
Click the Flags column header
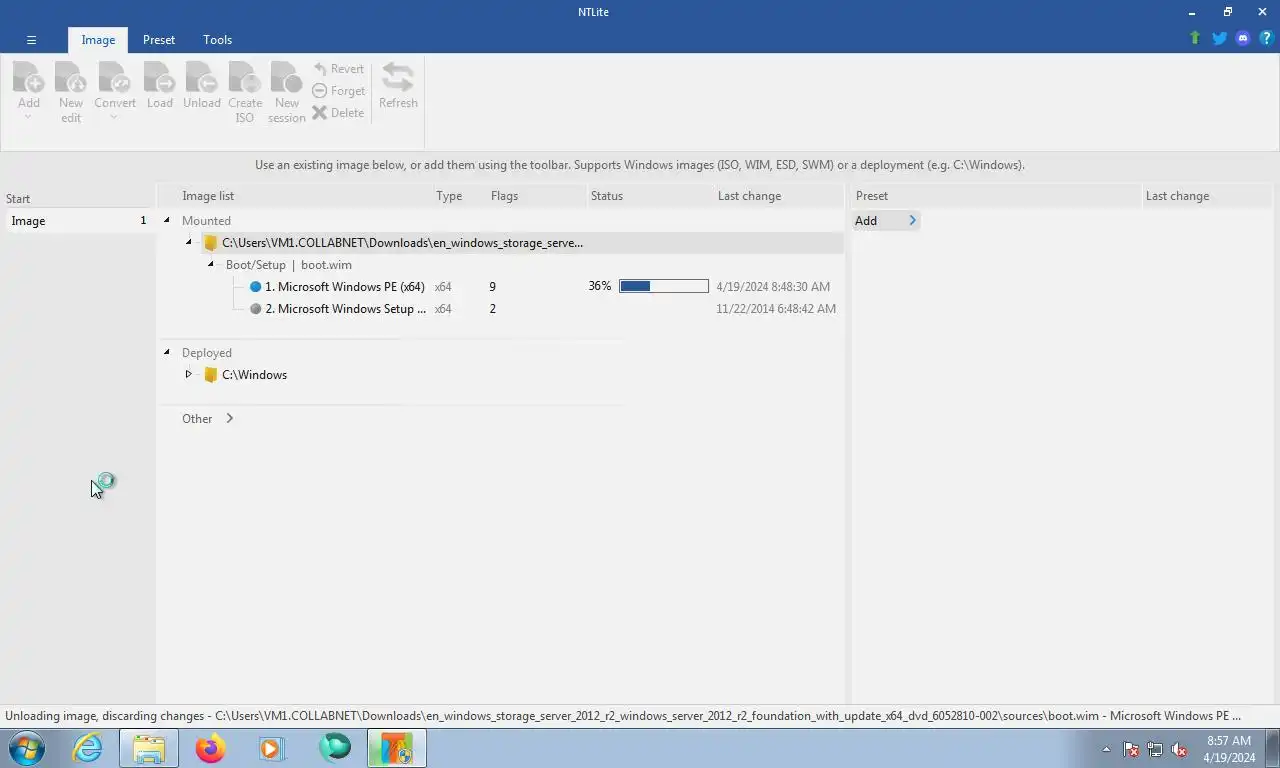pos(504,196)
